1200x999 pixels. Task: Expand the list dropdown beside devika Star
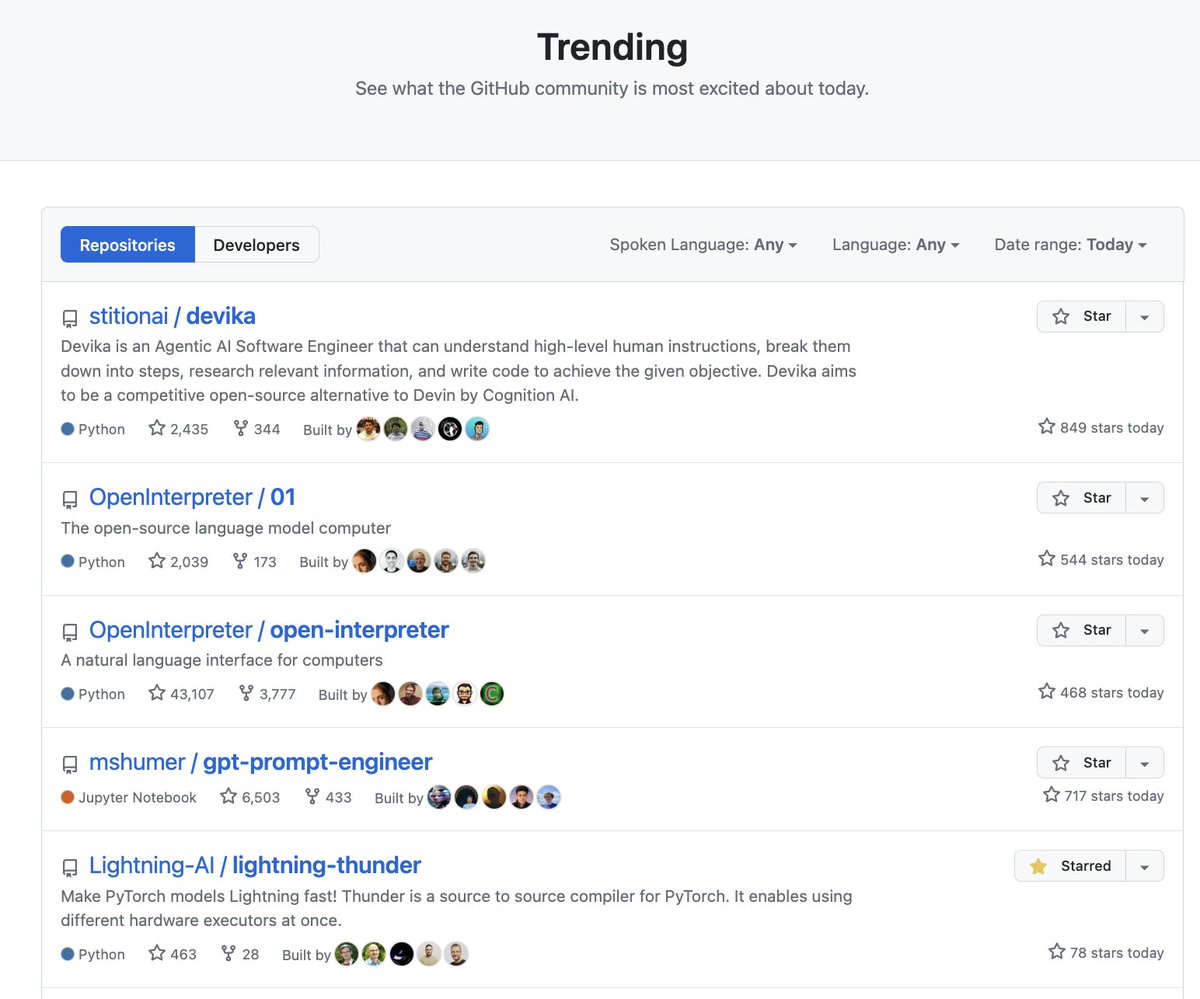tap(1145, 316)
